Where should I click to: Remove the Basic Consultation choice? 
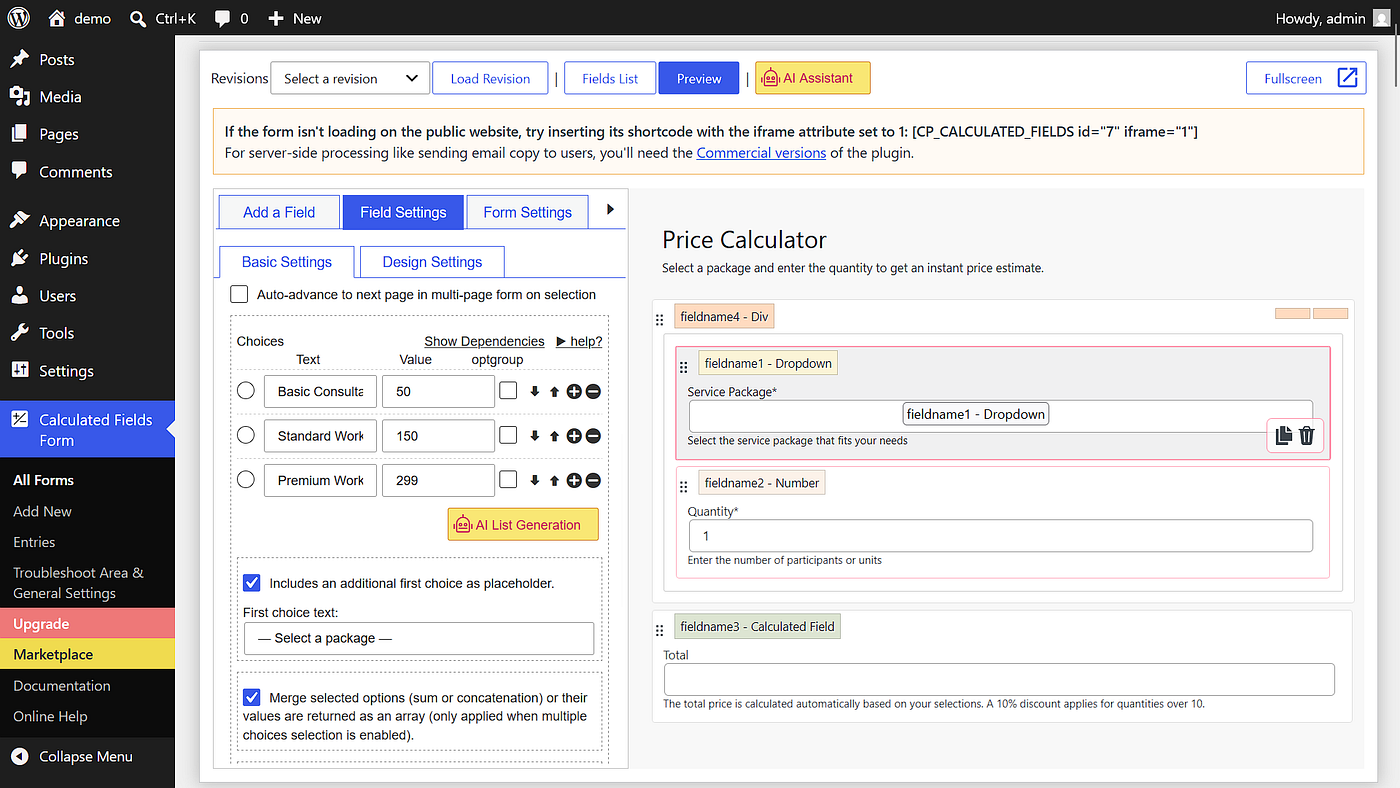[593, 392]
